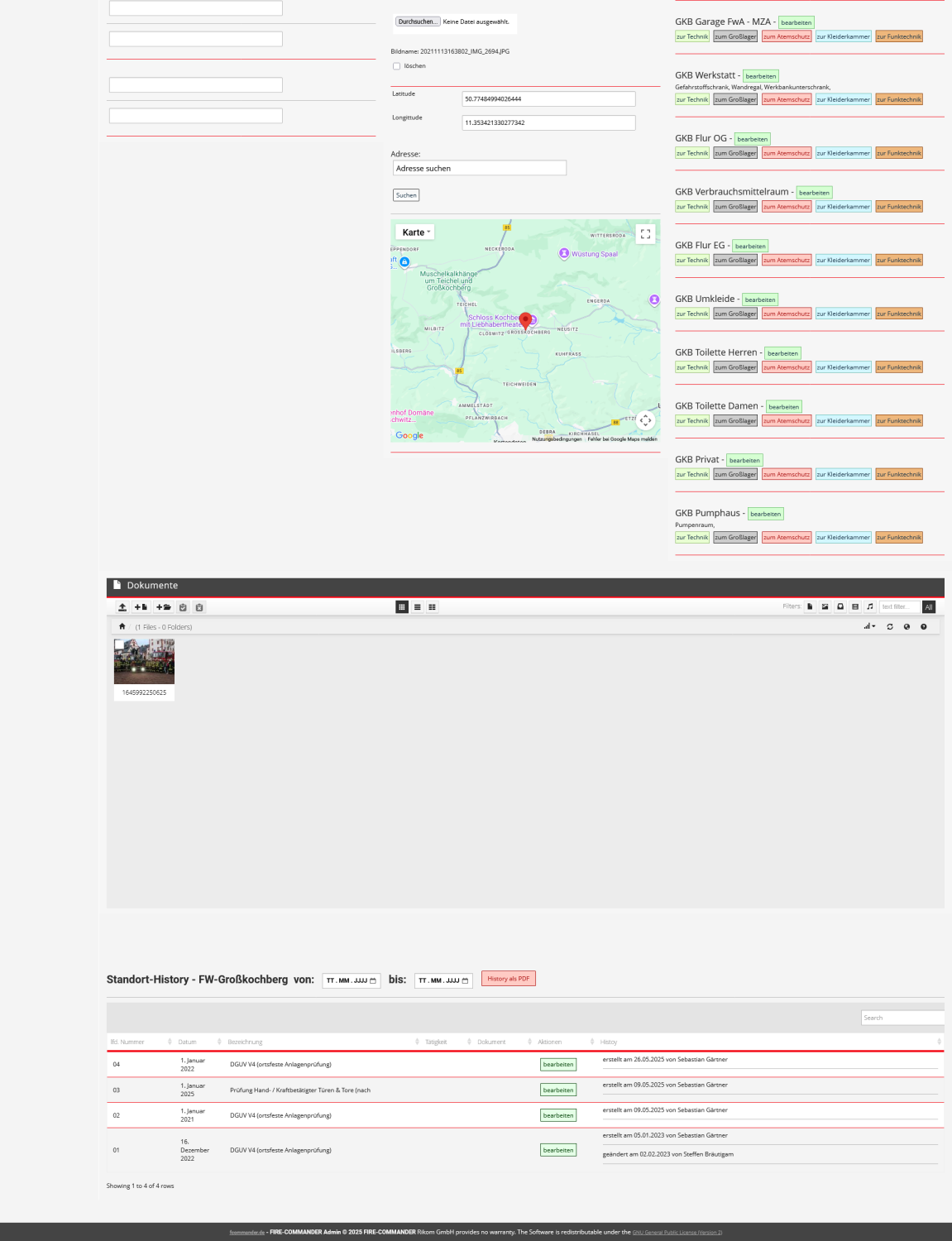Open the Karte map type dropdown
This screenshot has width=952, height=1241.
point(415,232)
